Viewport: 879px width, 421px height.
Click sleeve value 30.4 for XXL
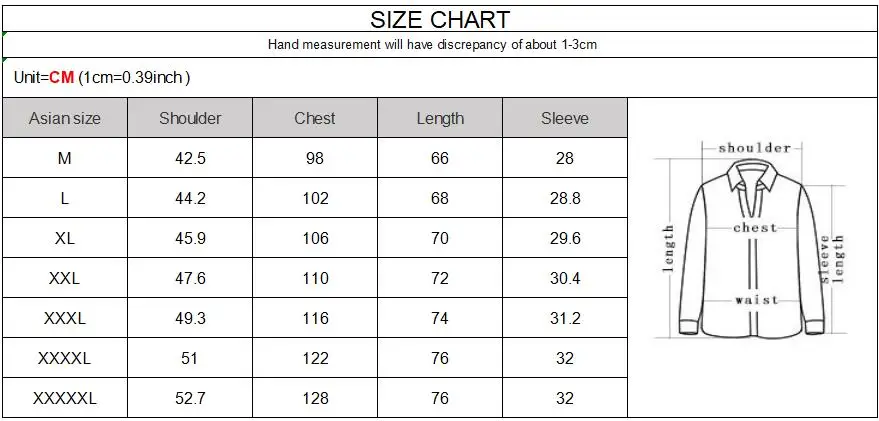click(565, 279)
